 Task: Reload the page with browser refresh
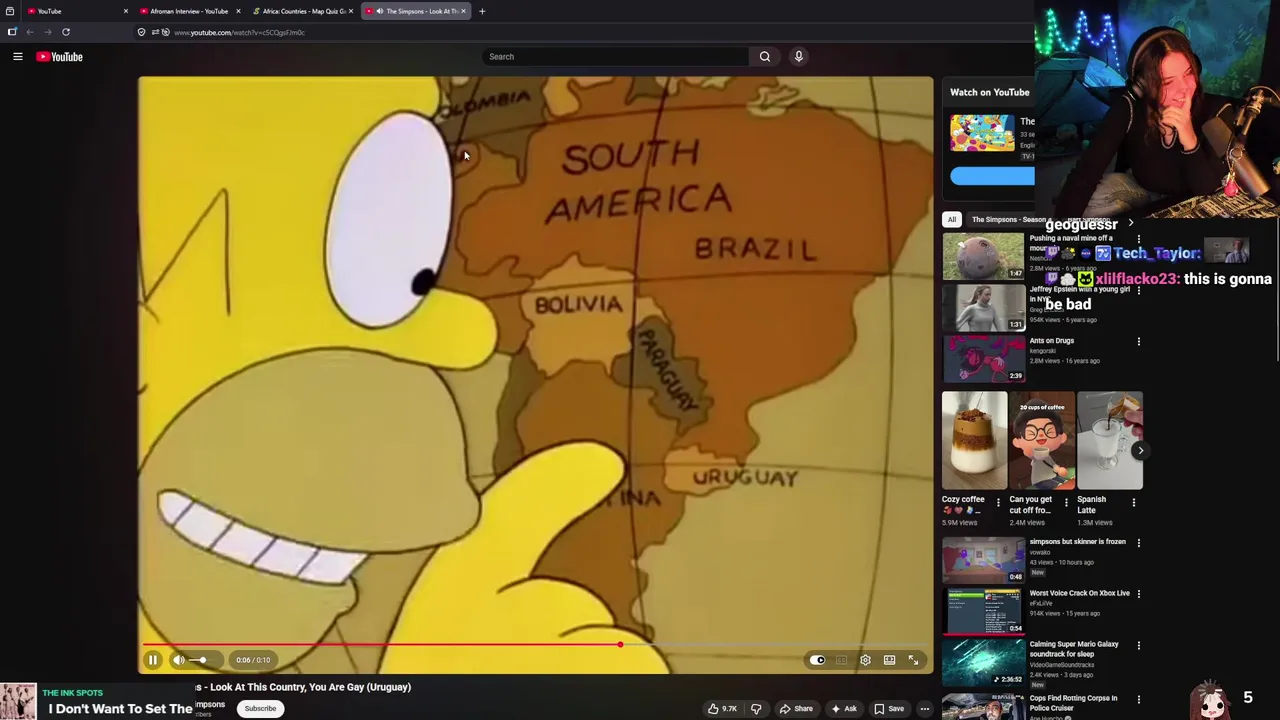(x=66, y=32)
